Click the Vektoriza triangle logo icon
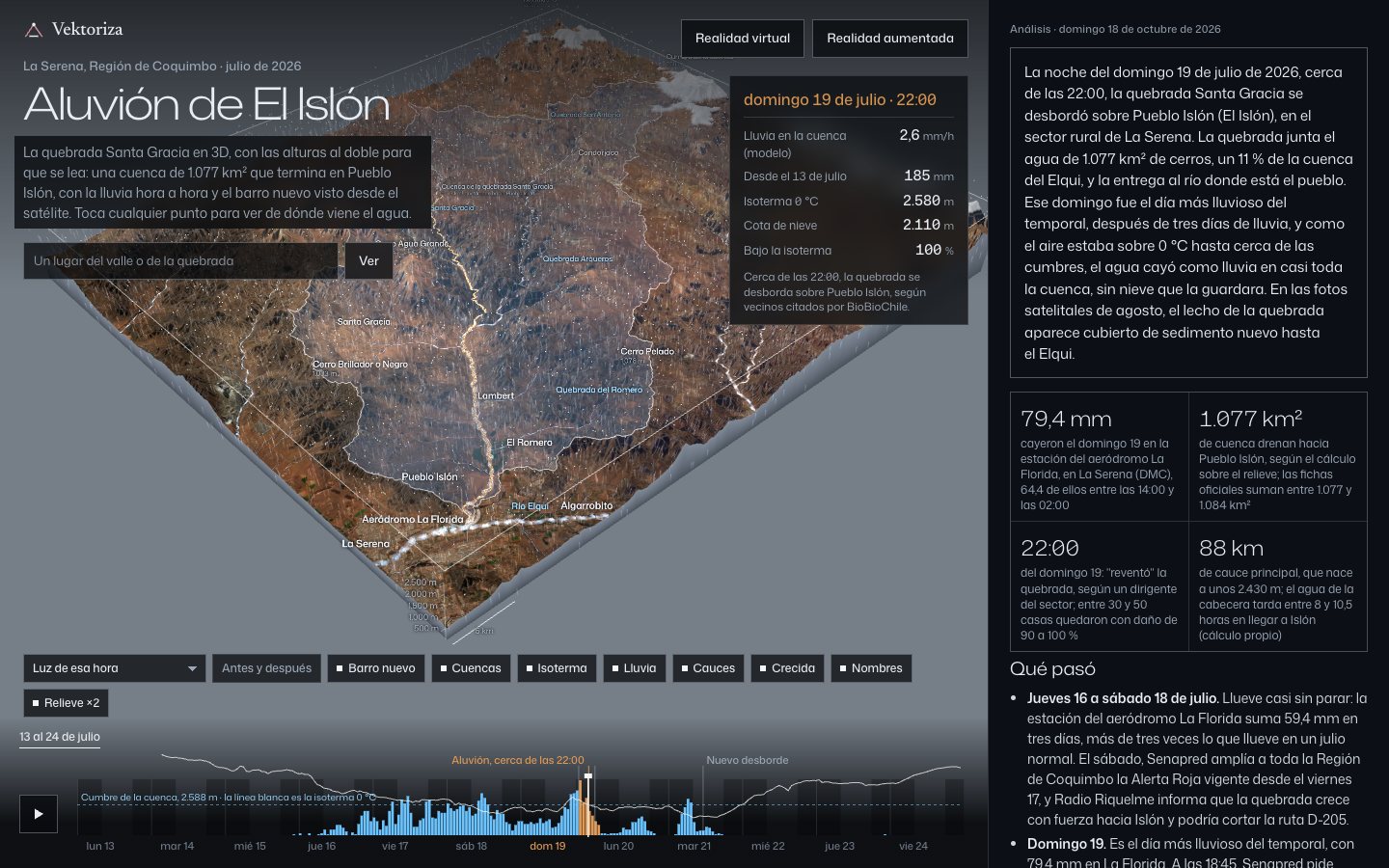 click(x=34, y=30)
